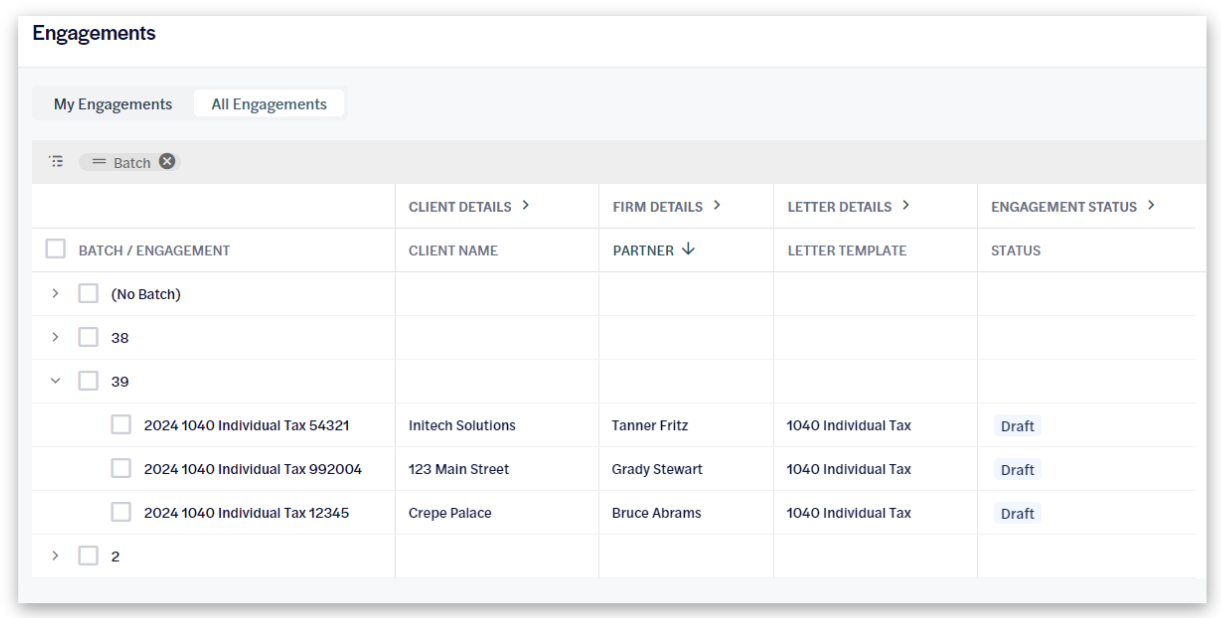This screenshot has height=618, width=1221.
Task: Toggle the select-all checkbox in header
Action: (x=56, y=250)
